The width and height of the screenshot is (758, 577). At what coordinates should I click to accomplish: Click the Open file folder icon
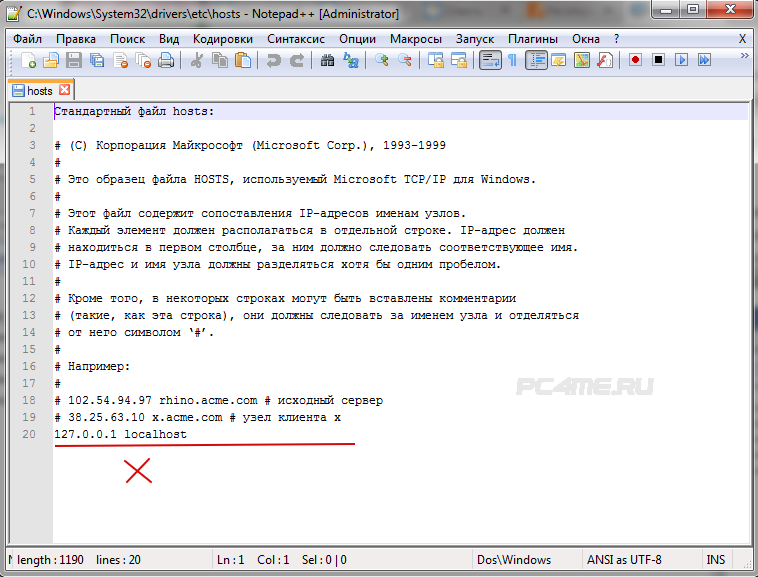51,60
